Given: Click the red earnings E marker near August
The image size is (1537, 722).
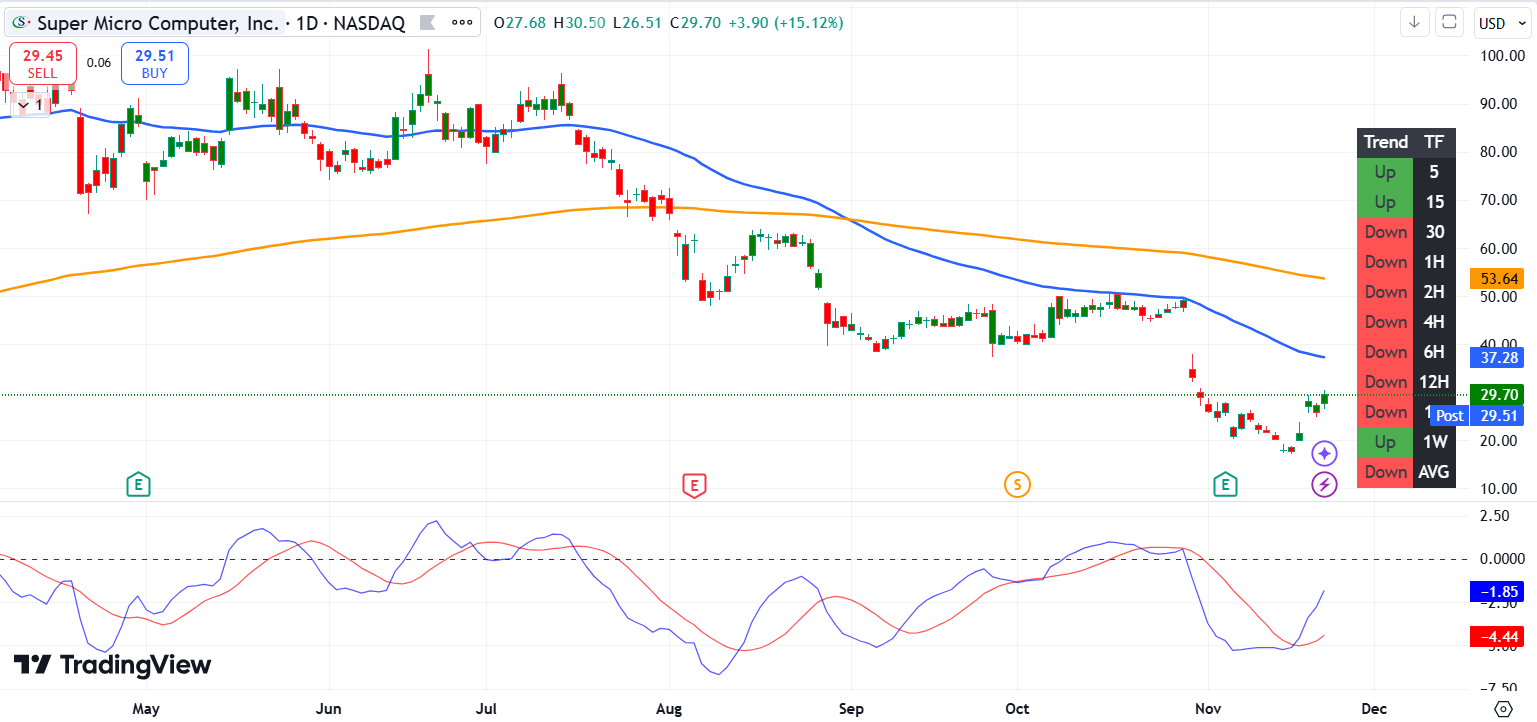Looking at the screenshot, I should click(693, 486).
